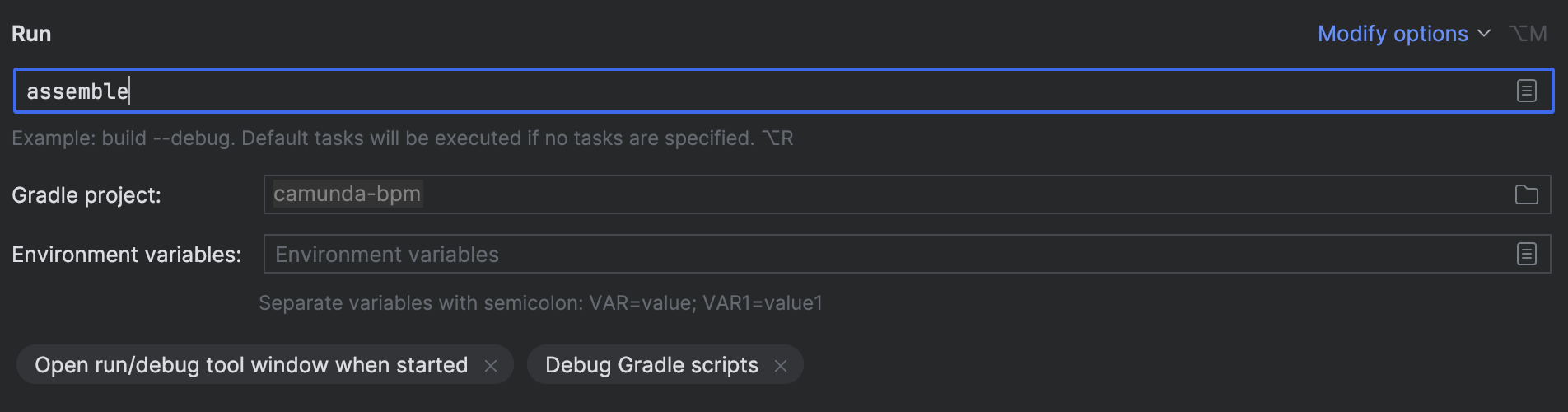
Task: Expand the Run tasks field editor icon
Action: pyautogui.click(x=1526, y=91)
